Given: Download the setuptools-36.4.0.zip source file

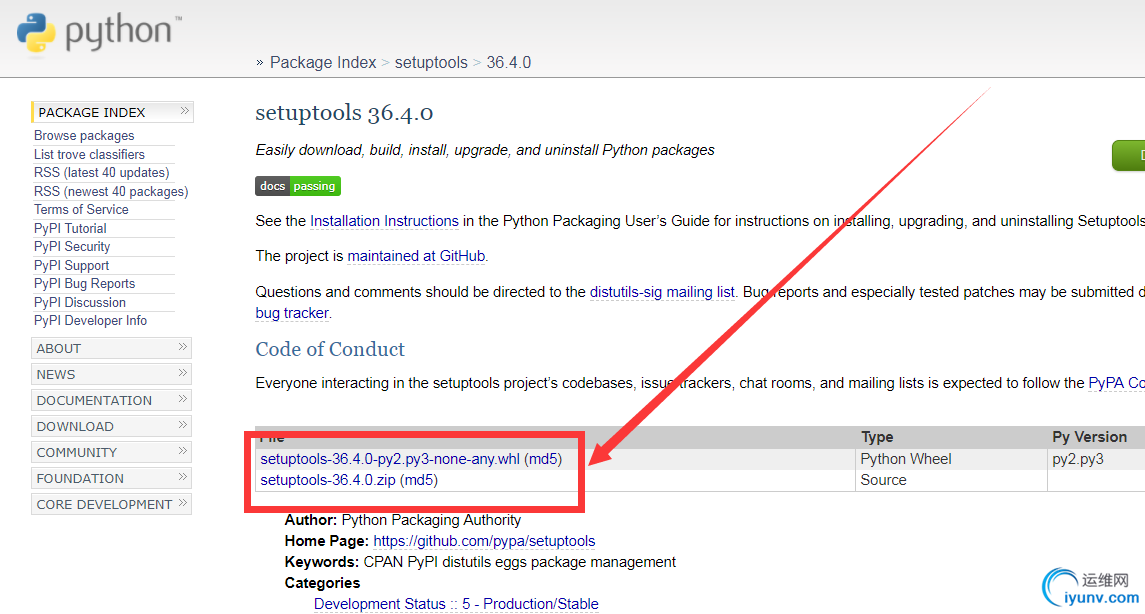Looking at the screenshot, I should [x=328, y=480].
